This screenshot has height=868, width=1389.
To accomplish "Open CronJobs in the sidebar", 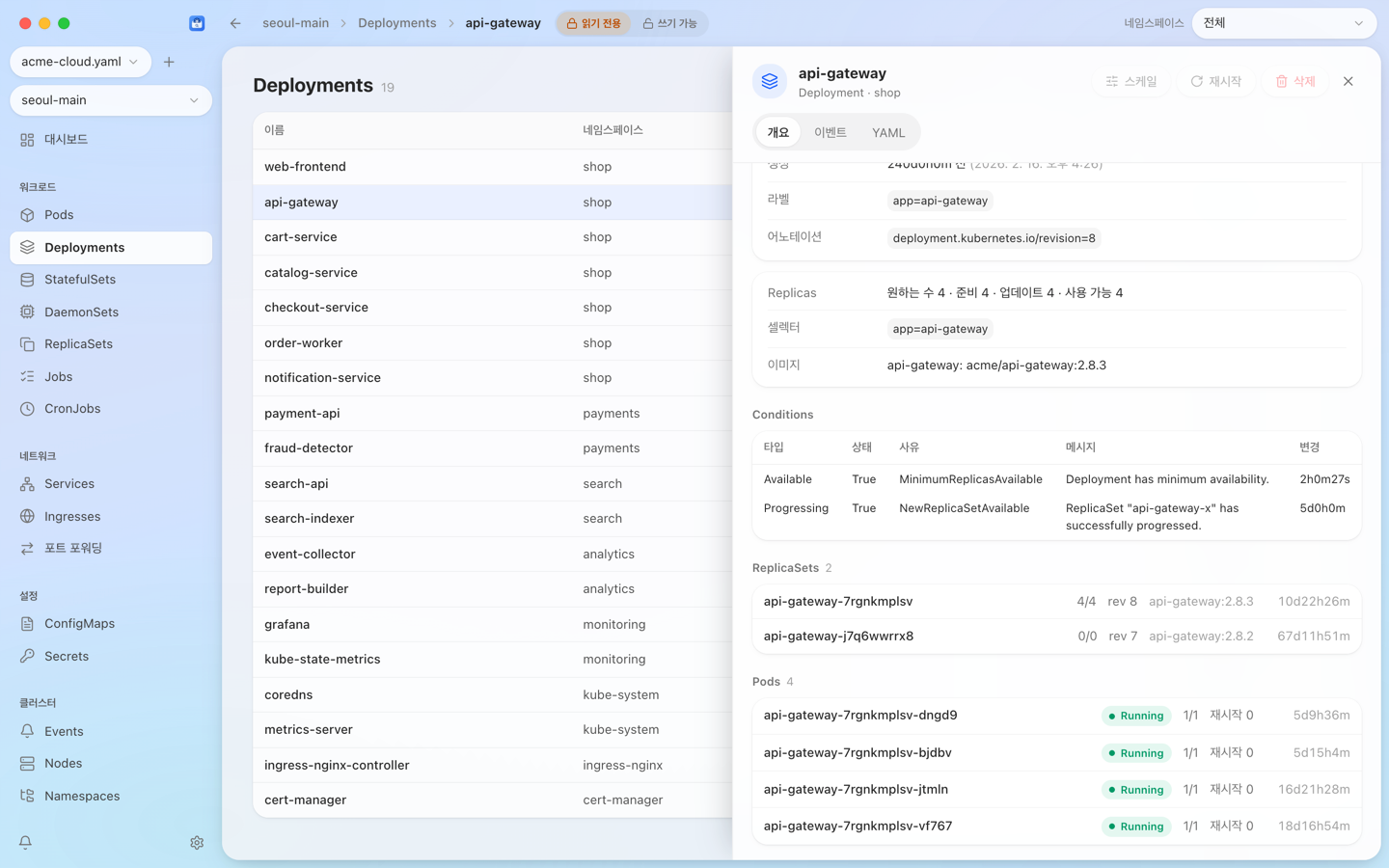I will 111,409.
